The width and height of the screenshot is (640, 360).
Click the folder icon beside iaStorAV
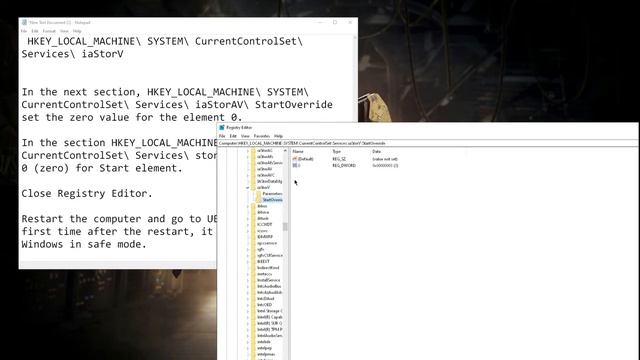(x=253, y=169)
